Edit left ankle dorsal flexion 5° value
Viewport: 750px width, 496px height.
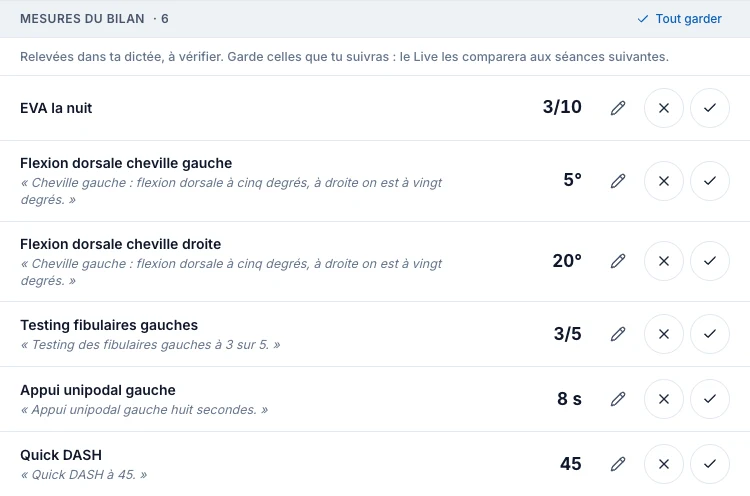618,181
